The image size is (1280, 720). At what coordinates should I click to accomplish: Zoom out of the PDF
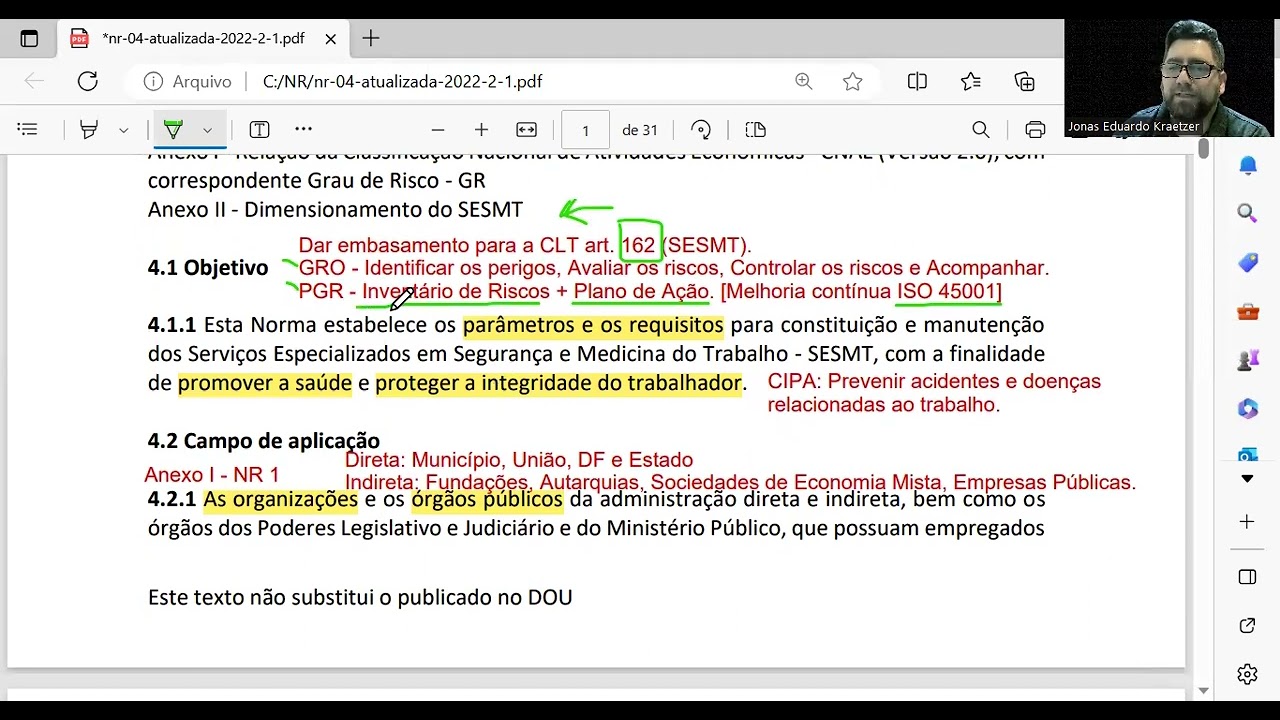[437, 130]
